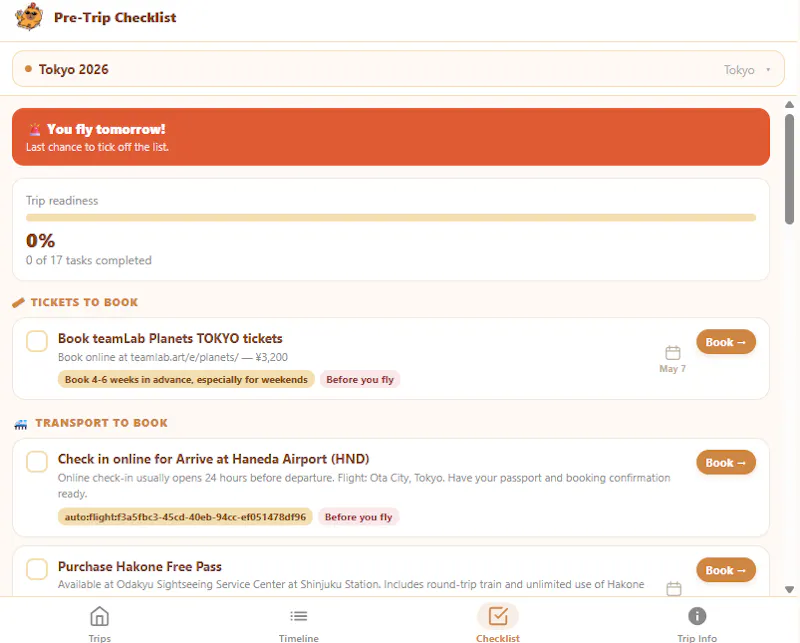Switch to the Timeline tab label
Screen dimensions: 800x643
click(x=298, y=638)
